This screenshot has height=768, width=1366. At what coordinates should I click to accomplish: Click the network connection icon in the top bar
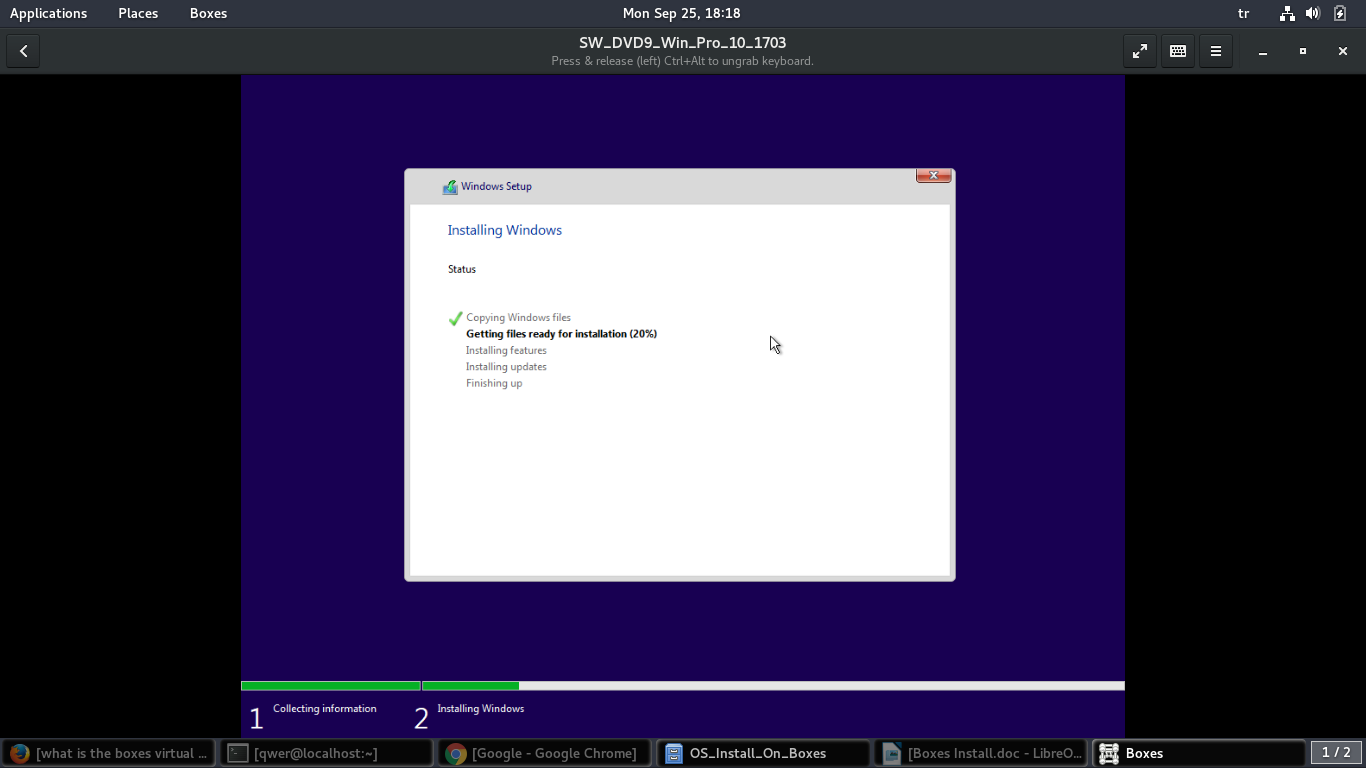coord(1287,13)
